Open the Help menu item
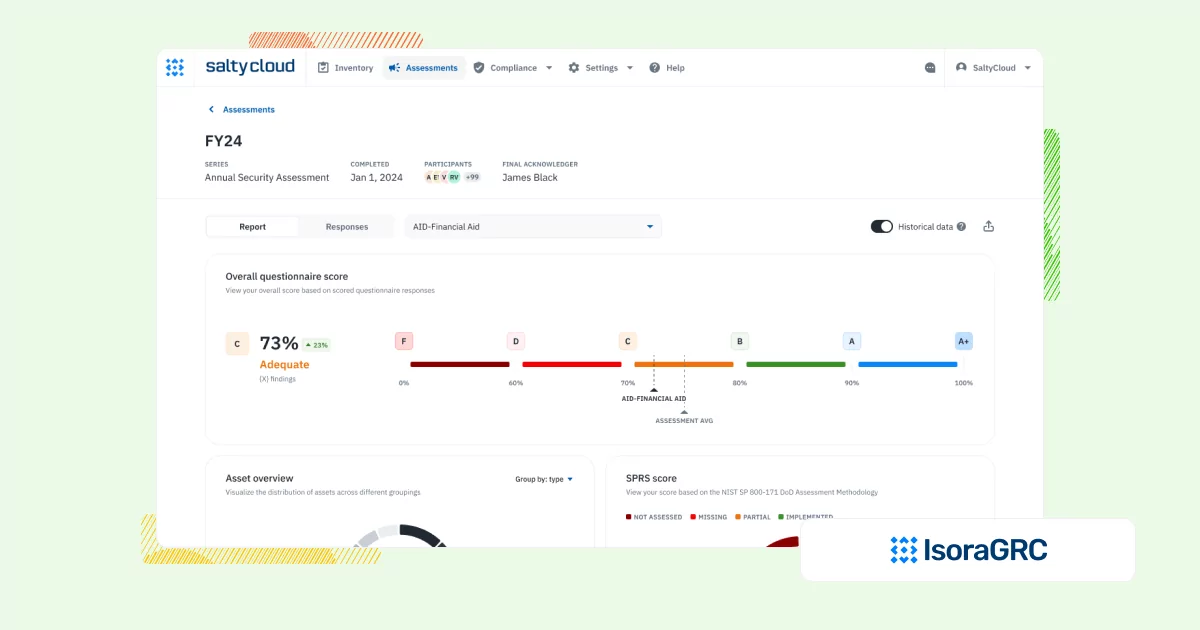Image resolution: width=1200 pixels, height=630 pixels. pyautogui.click(x=667, y=68)
